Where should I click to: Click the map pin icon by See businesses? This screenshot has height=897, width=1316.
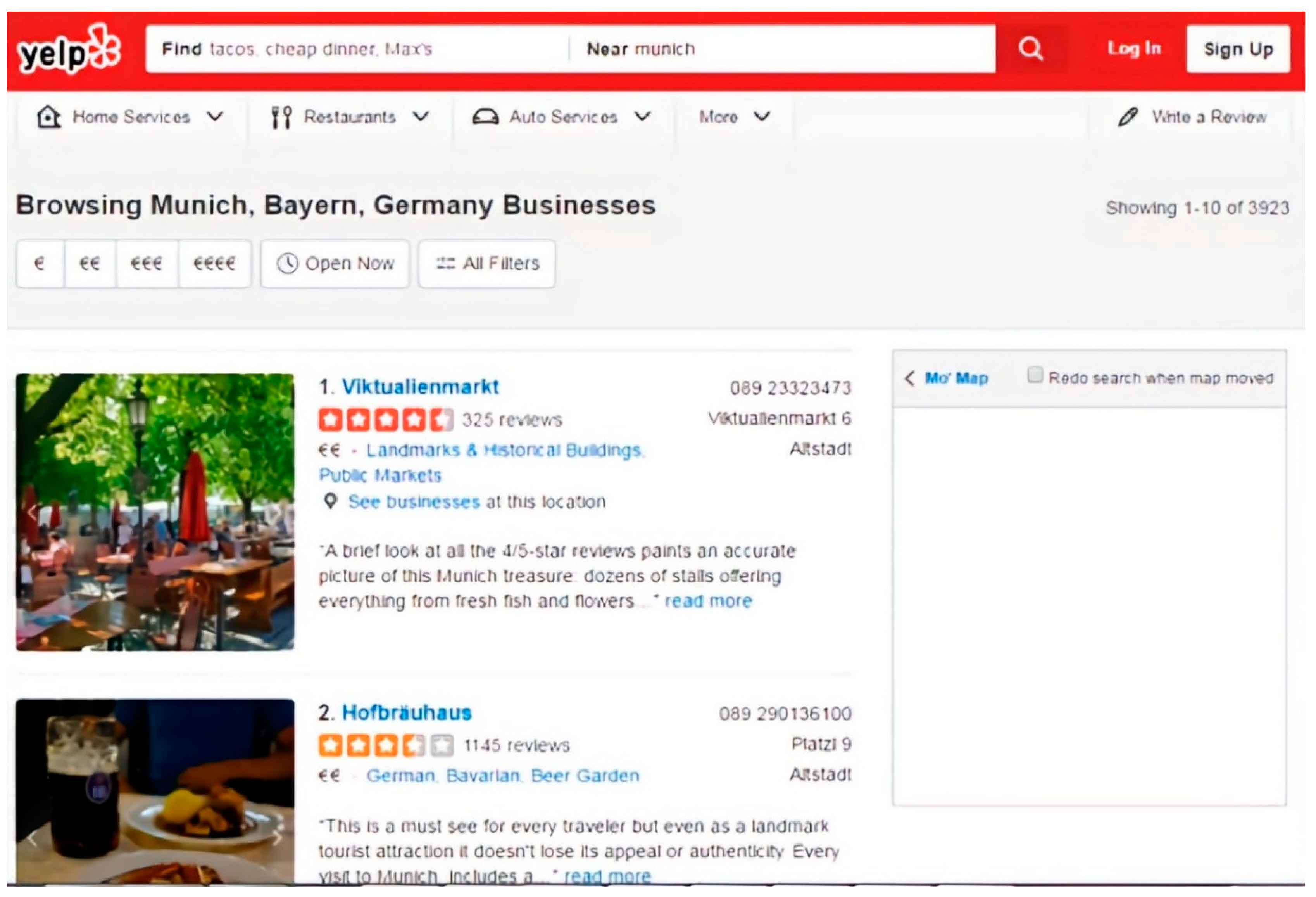point(330,501)
